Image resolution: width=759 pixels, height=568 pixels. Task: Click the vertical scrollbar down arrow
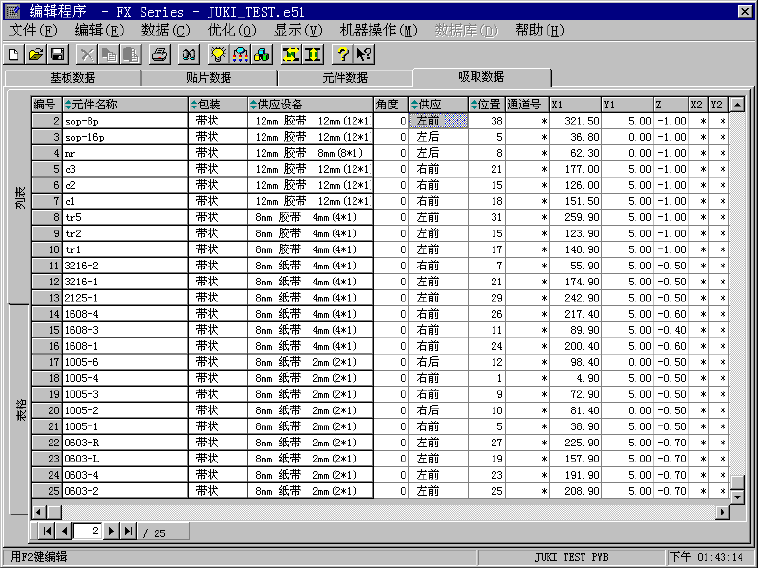tap(737, 496)
